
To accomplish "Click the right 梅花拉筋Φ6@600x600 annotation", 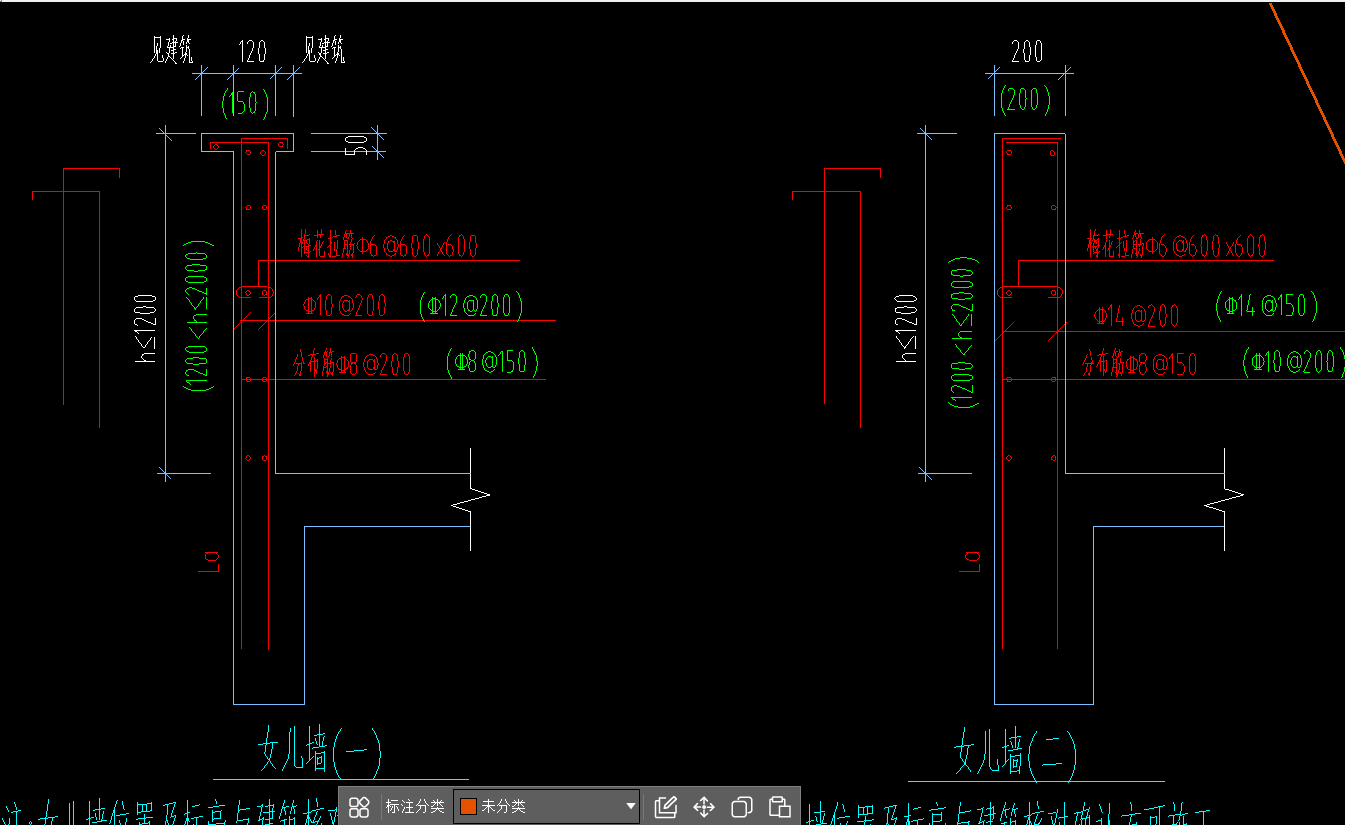I will [1177, 245].
